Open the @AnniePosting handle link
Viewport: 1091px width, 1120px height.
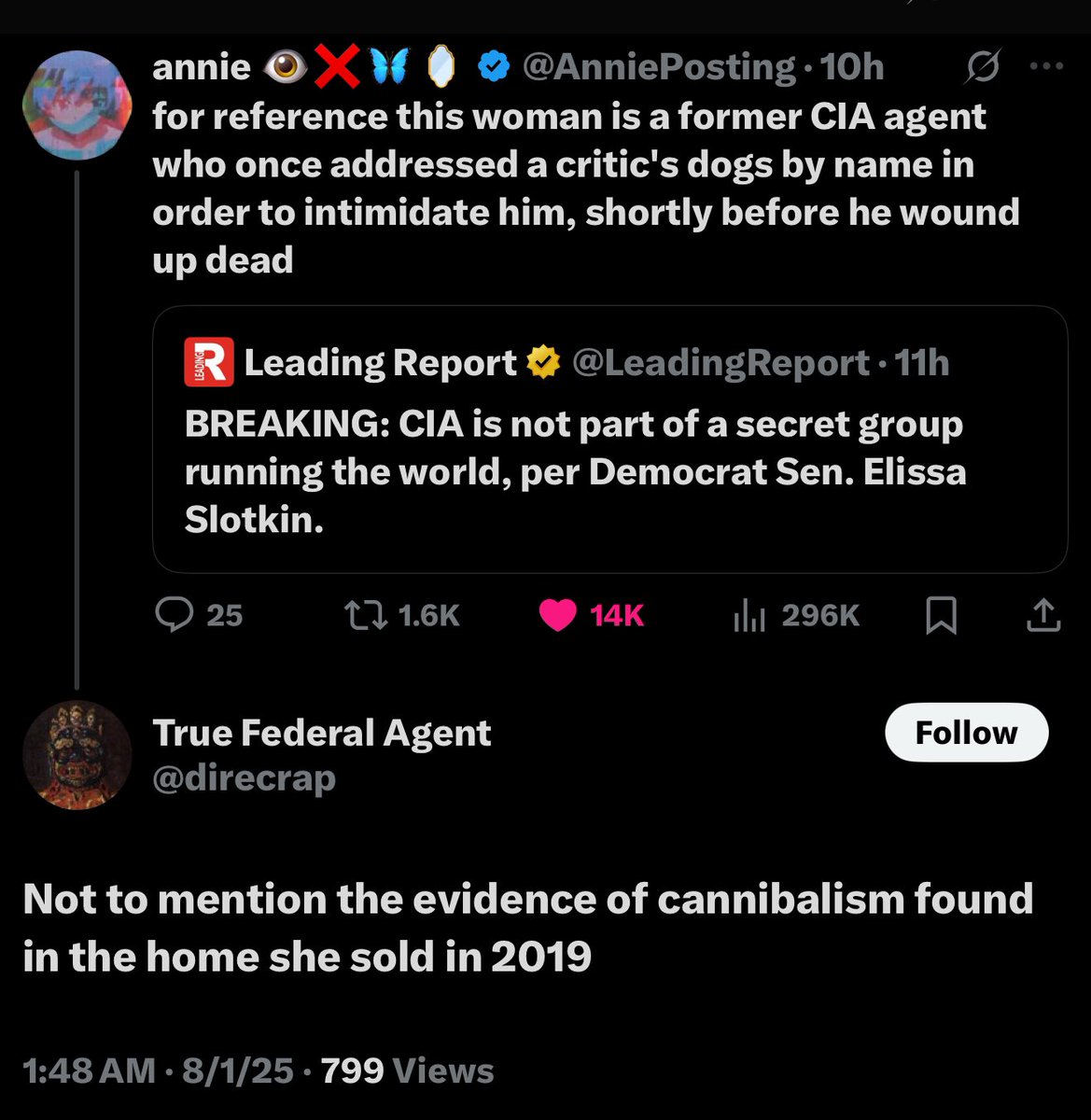659,66
